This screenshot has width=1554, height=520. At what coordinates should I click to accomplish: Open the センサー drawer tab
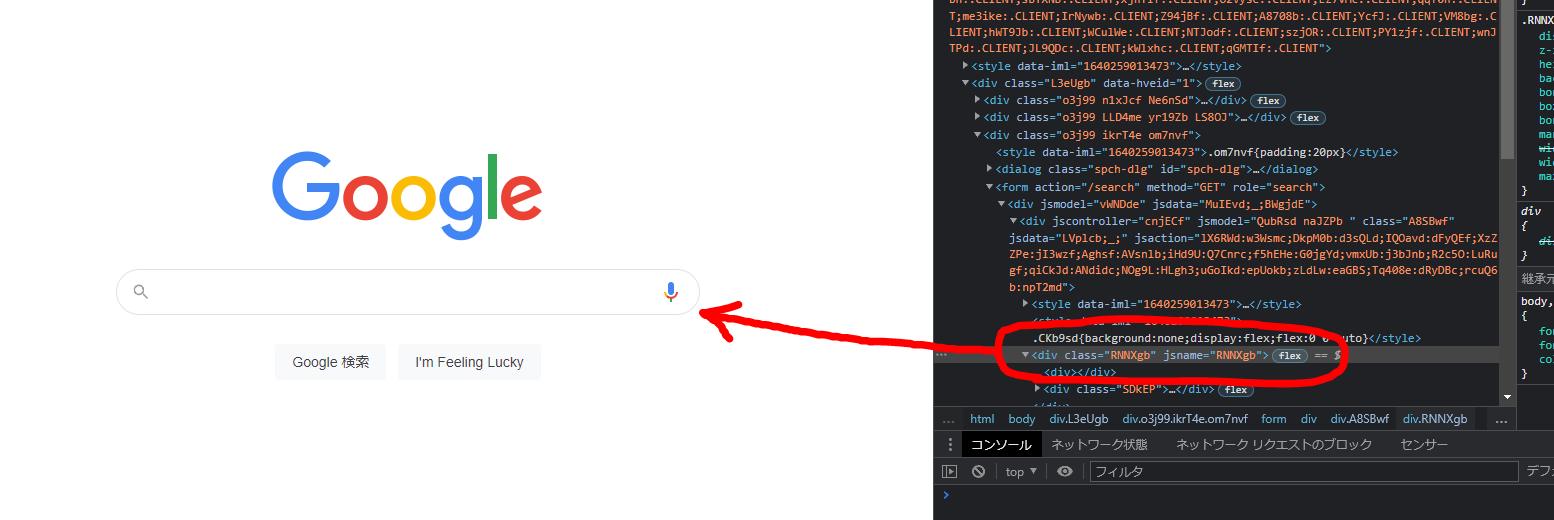(x=1424, y=445)
